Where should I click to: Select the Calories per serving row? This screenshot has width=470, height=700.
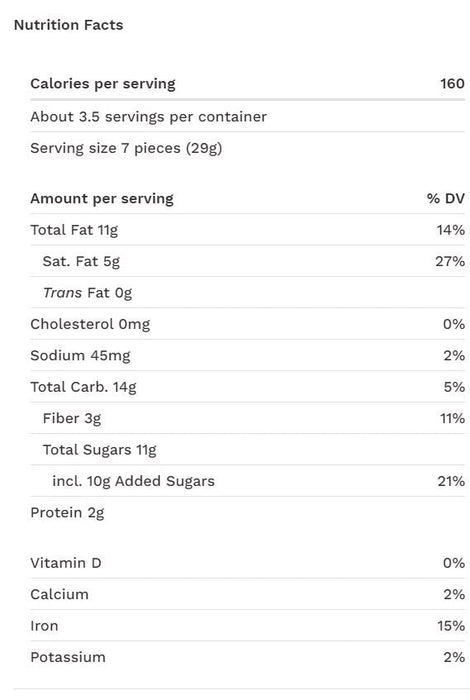coord(247,83)
